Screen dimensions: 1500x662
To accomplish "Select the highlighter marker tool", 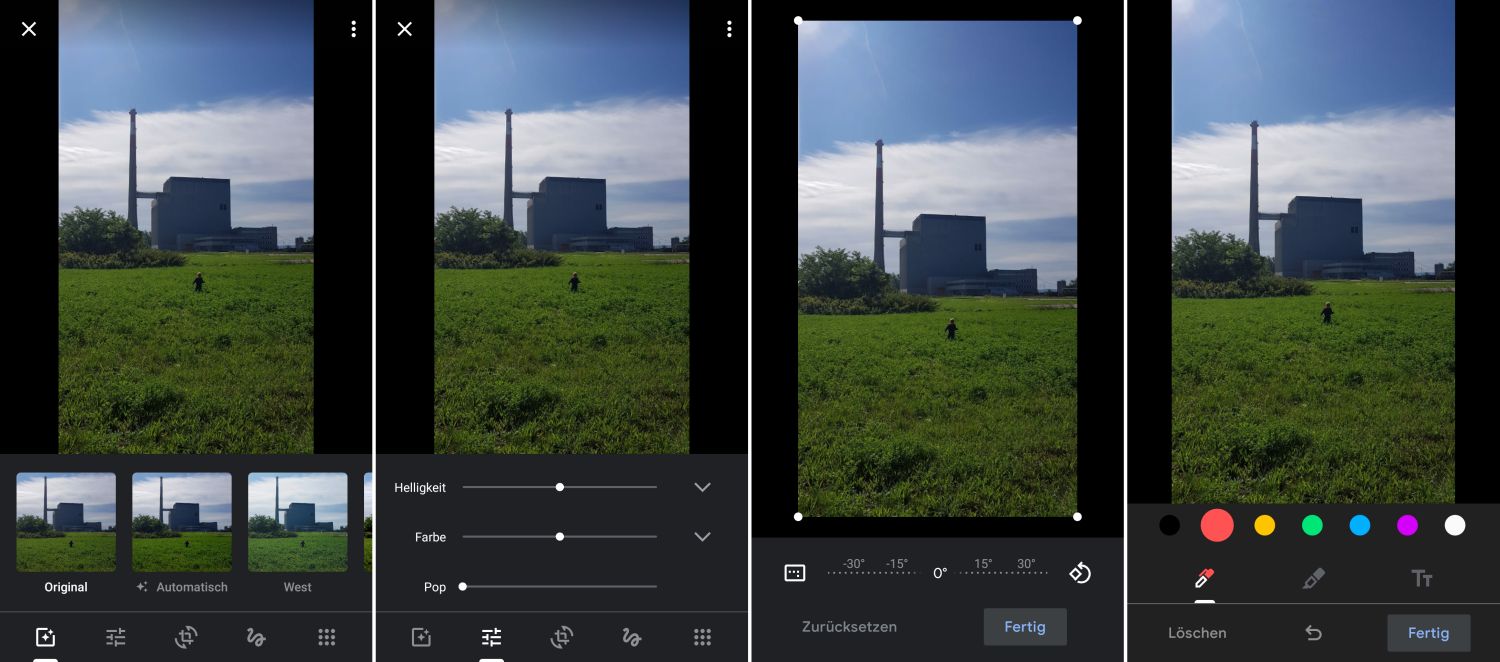I will pyautogui.click(x=1314, y=579).
